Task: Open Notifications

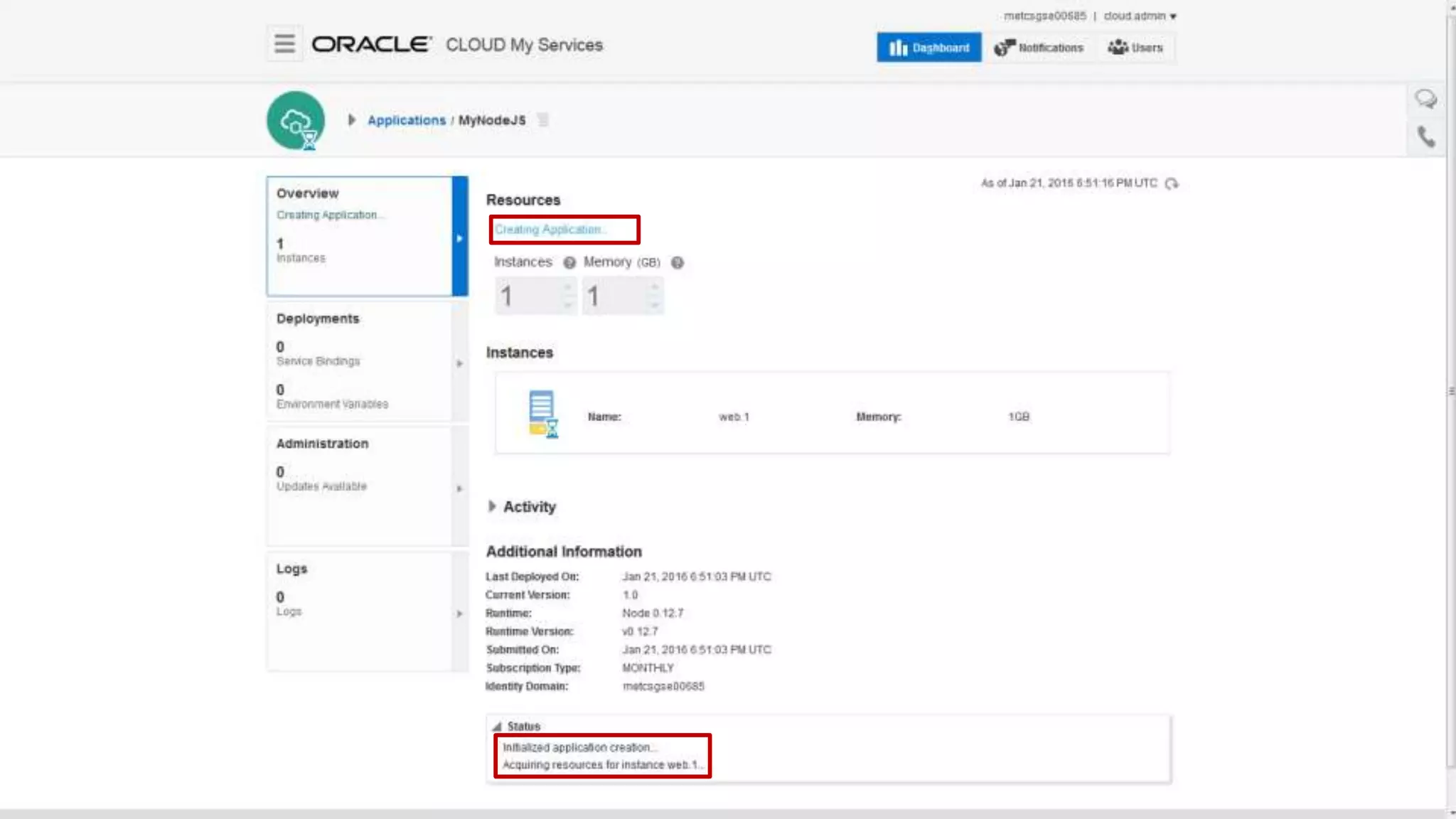Action: [1039, 48]
